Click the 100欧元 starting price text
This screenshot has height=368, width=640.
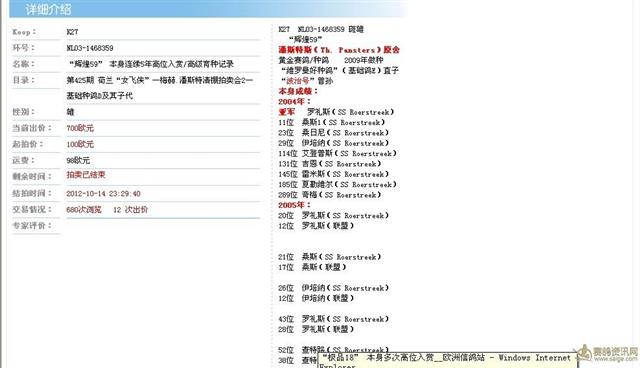pos(80,144)
